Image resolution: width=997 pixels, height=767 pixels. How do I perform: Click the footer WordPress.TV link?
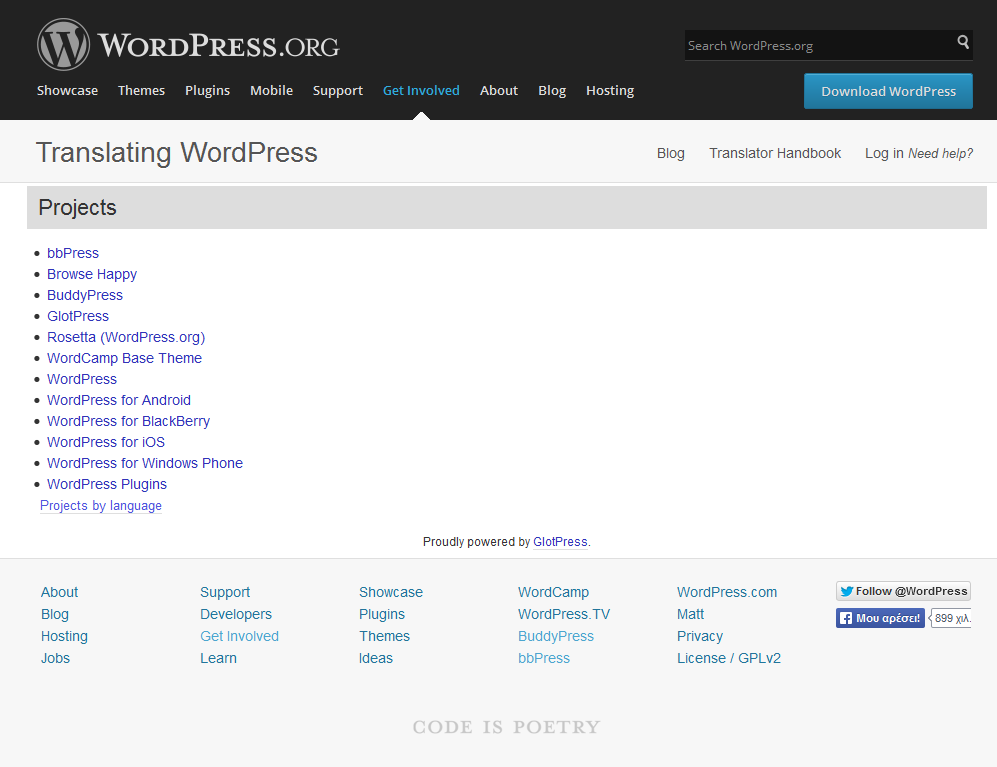[564, 614]
